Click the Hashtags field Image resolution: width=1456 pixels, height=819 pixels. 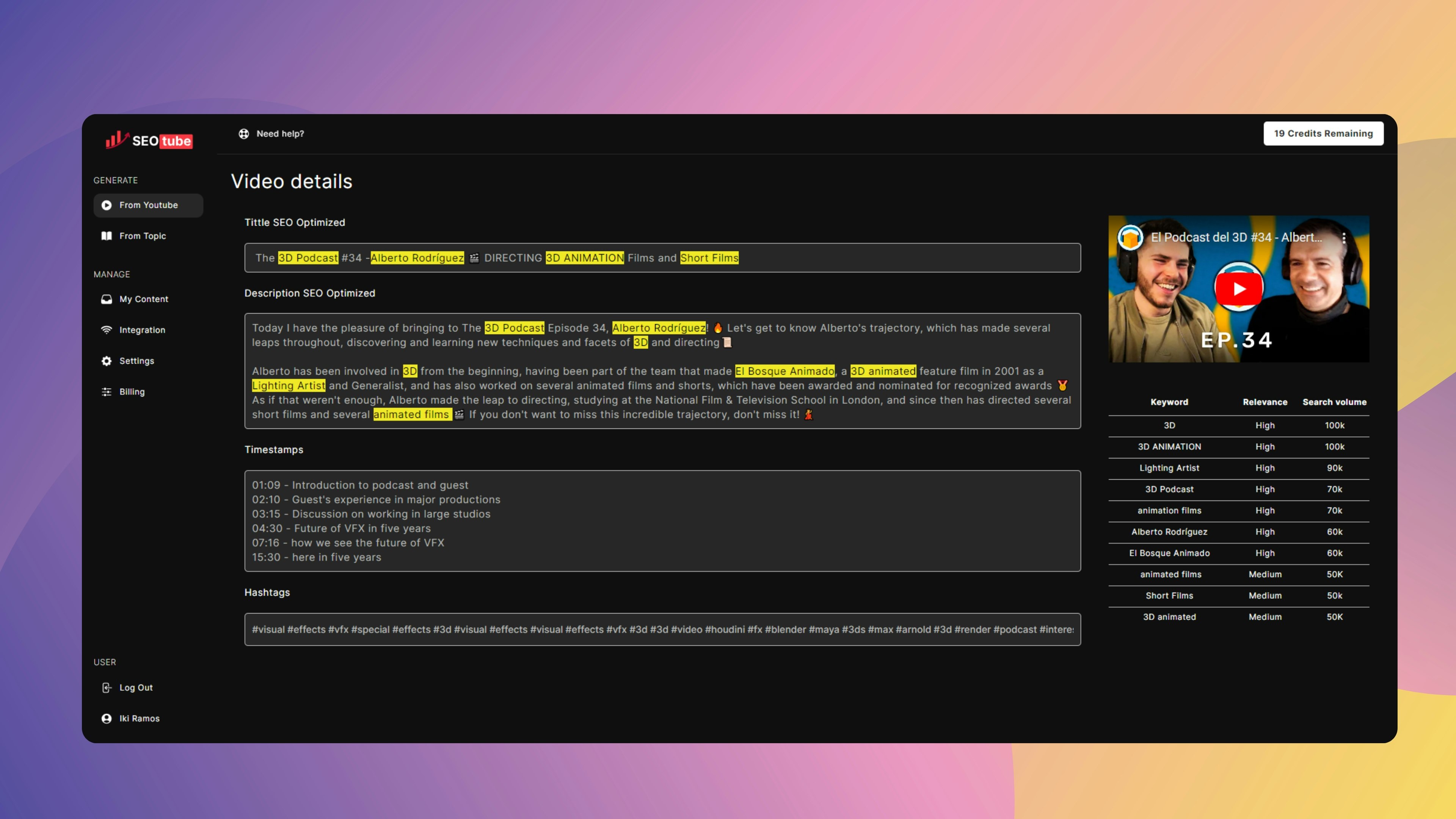coord(662,629)
